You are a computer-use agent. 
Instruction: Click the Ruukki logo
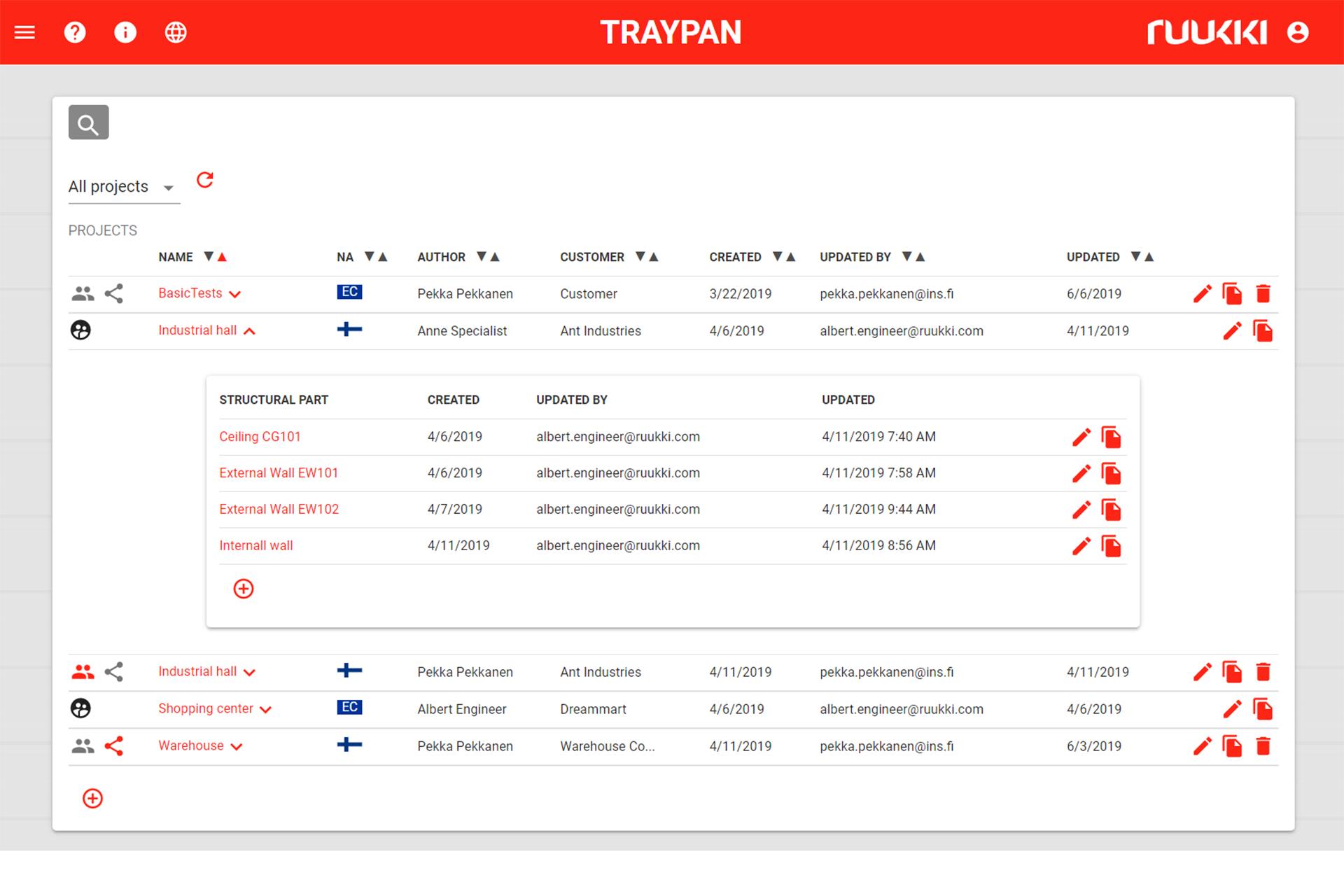1207,32
